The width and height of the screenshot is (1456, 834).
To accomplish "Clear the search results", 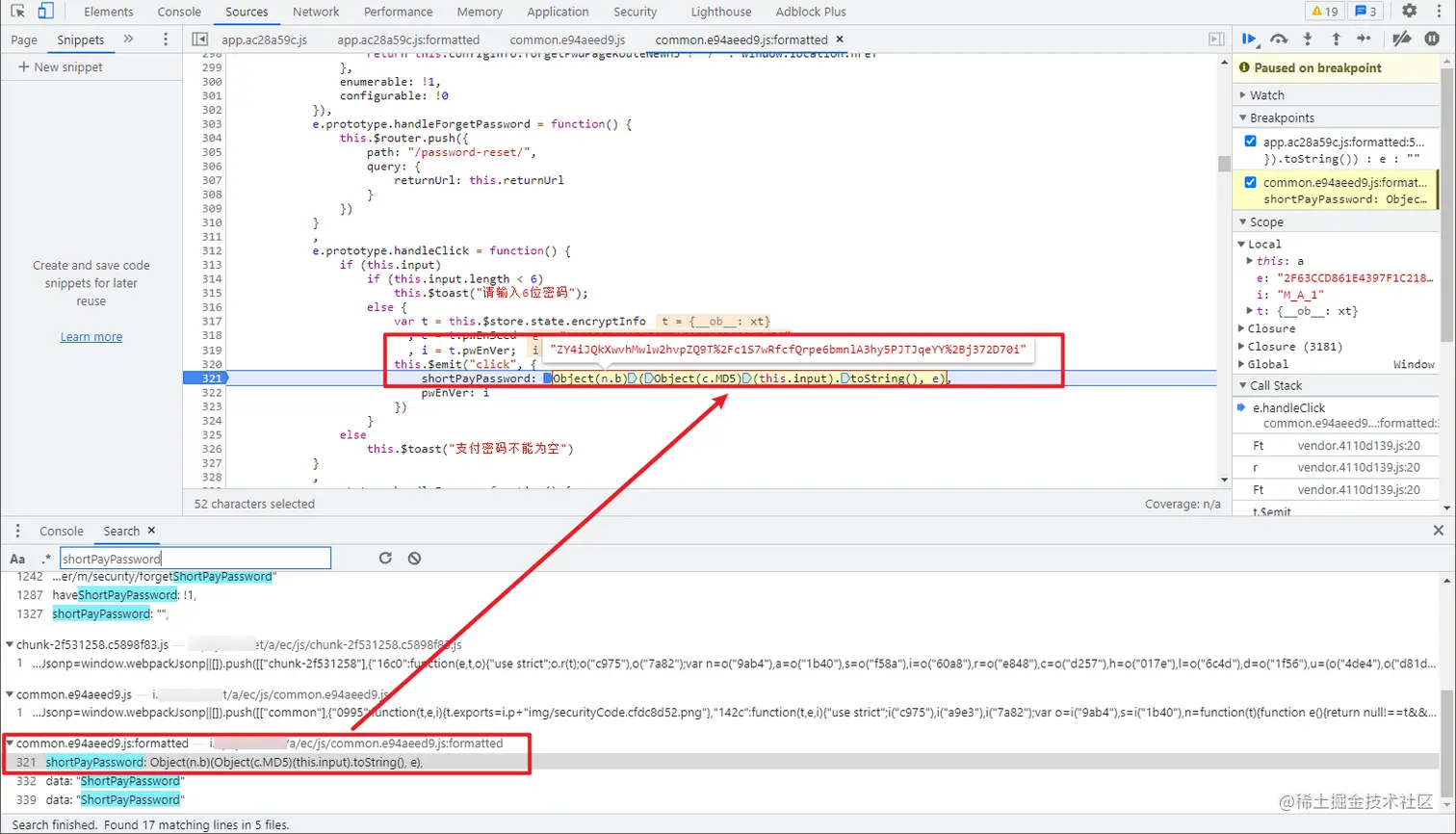I will coord(414,558).
